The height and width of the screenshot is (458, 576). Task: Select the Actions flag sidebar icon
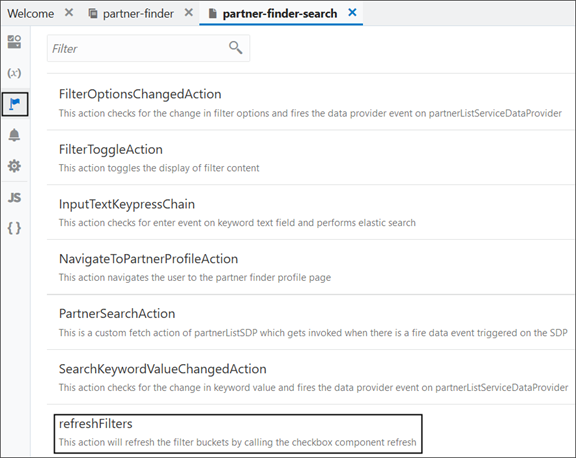click(15, 104)
